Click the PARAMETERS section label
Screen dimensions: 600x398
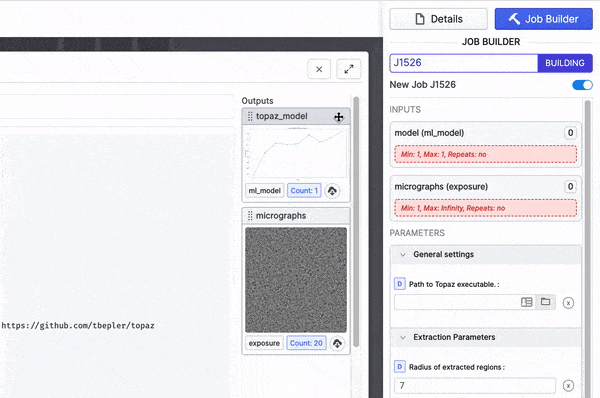(417, 233)
